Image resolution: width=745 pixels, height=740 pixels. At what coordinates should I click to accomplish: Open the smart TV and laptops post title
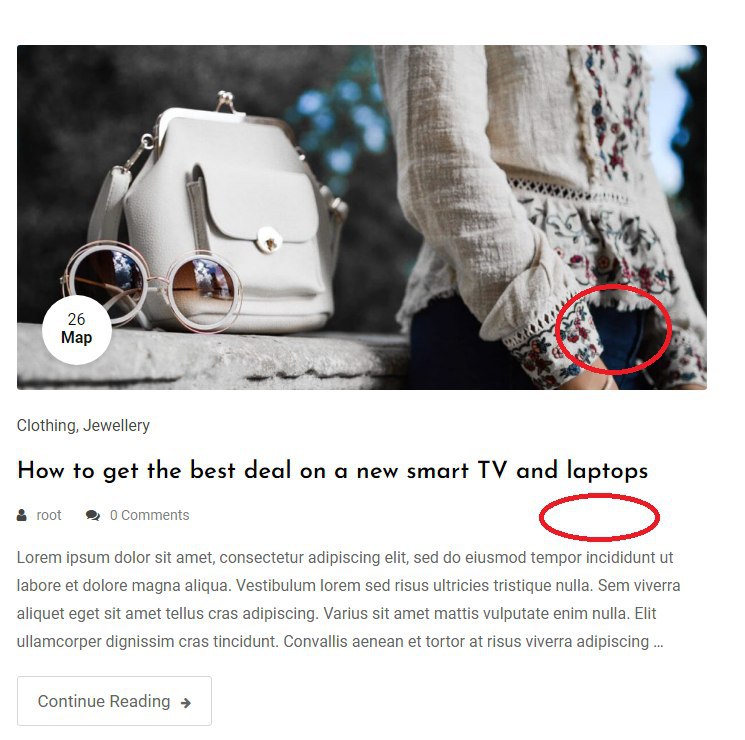point(333,471)
